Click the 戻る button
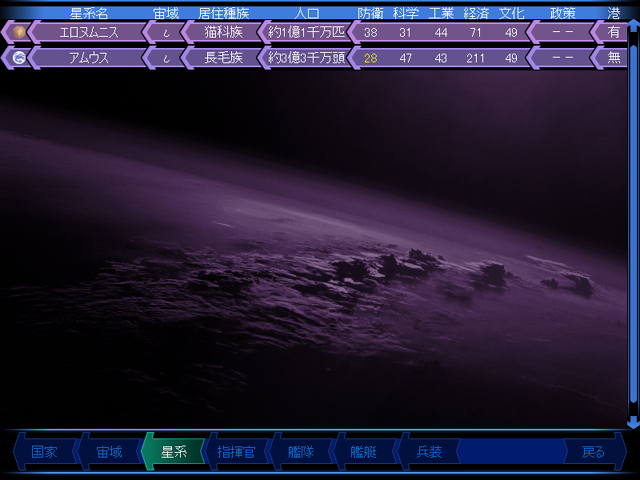This screenshot has height=480, width=640. (x=594, y=452)
